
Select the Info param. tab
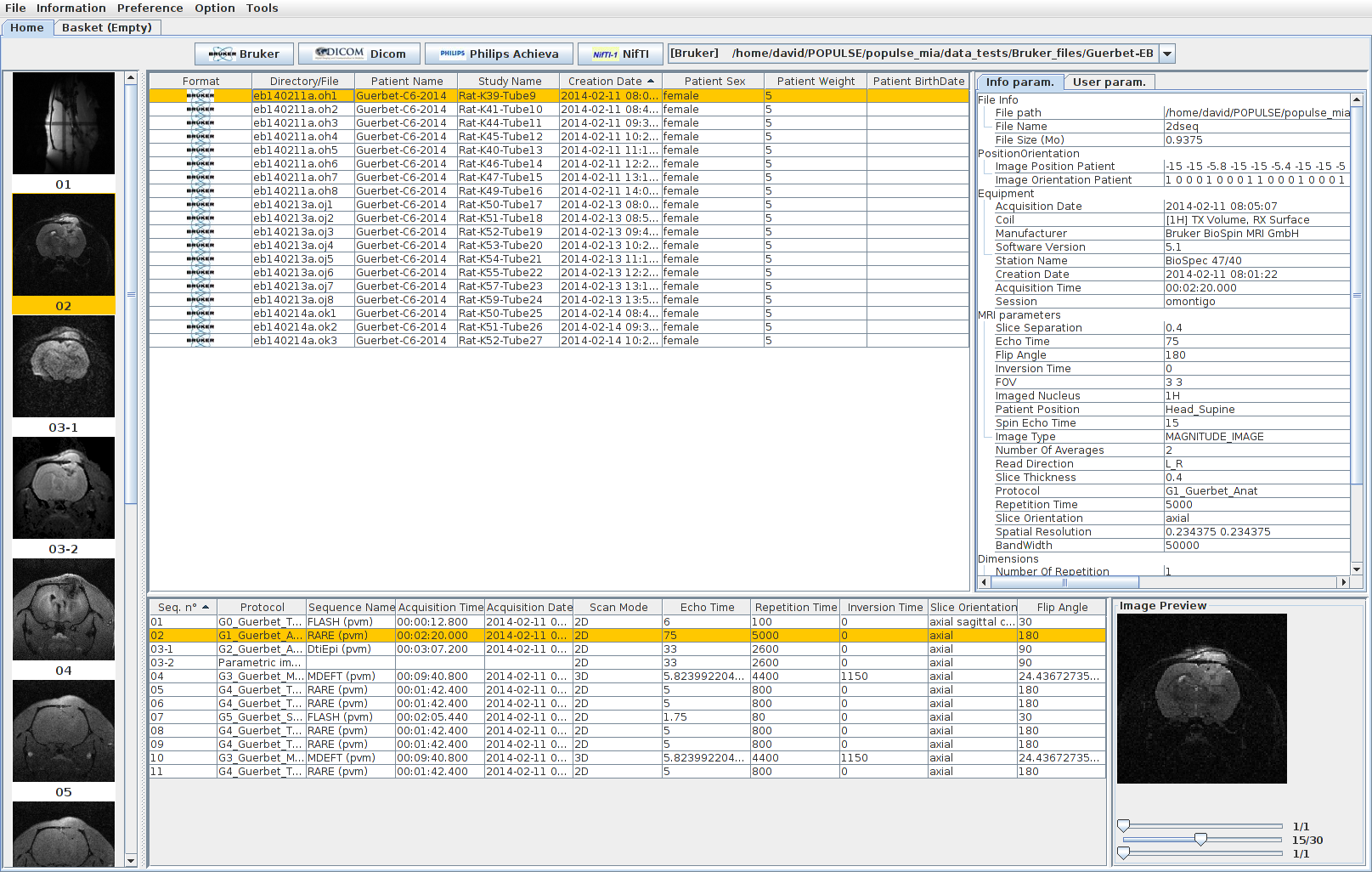[1019, 82]
